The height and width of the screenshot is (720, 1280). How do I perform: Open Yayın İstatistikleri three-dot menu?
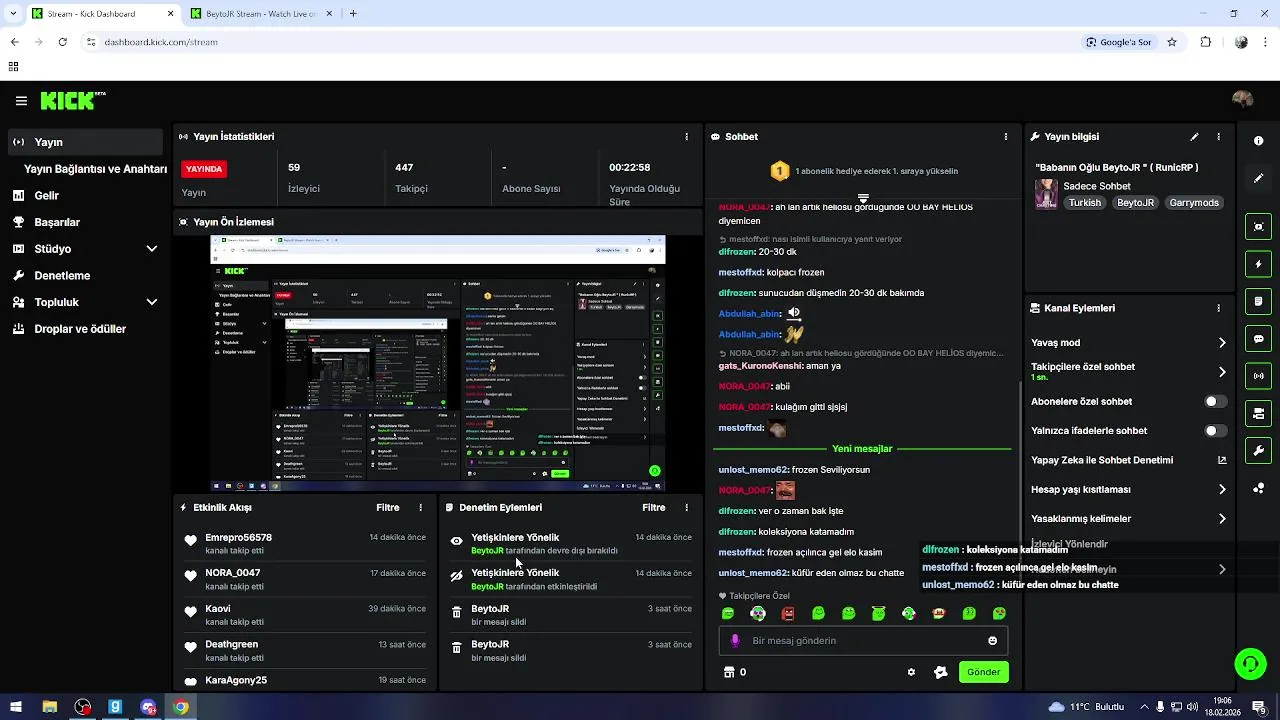686,137
